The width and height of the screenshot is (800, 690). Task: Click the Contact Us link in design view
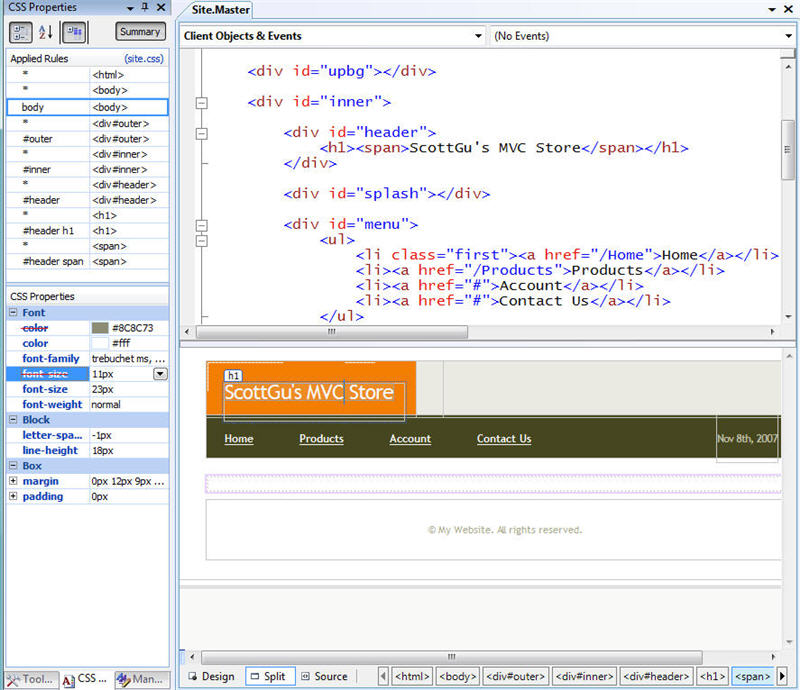[504, 439]
